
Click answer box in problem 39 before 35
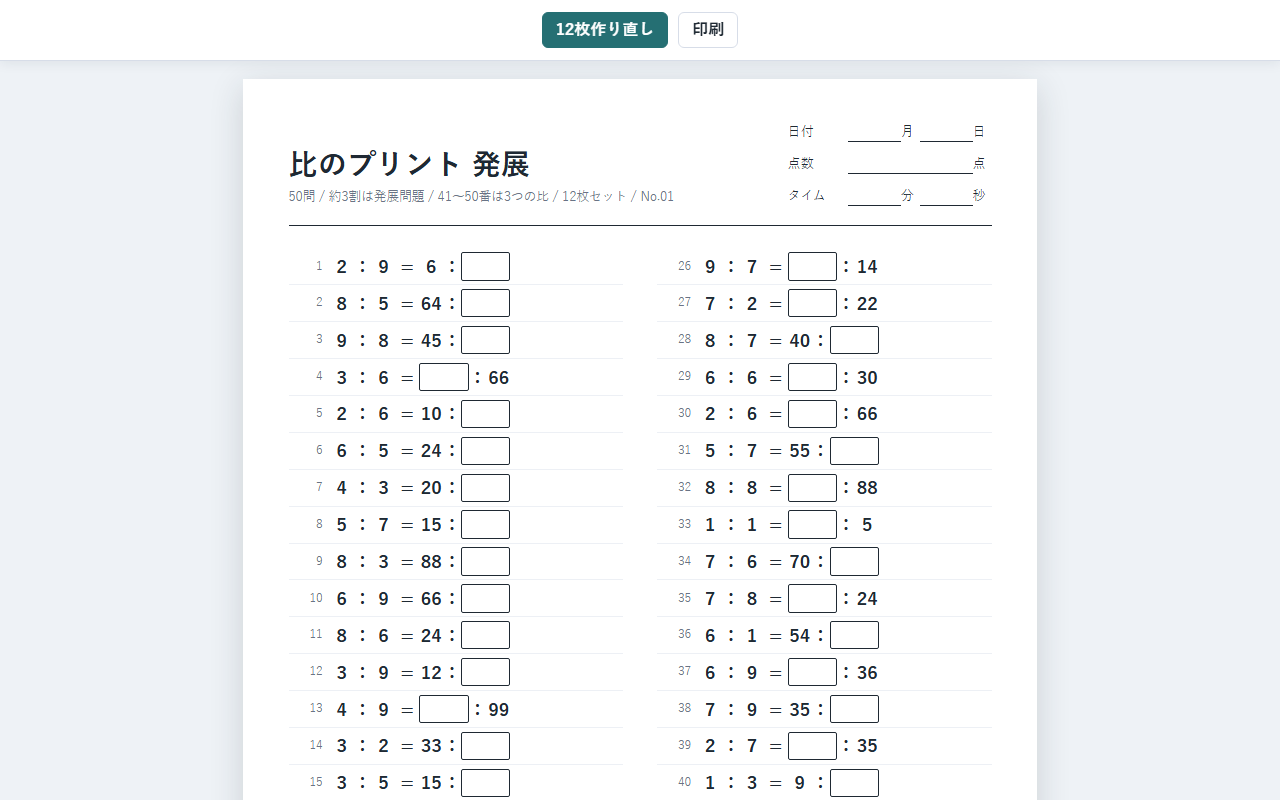point(812,746)
